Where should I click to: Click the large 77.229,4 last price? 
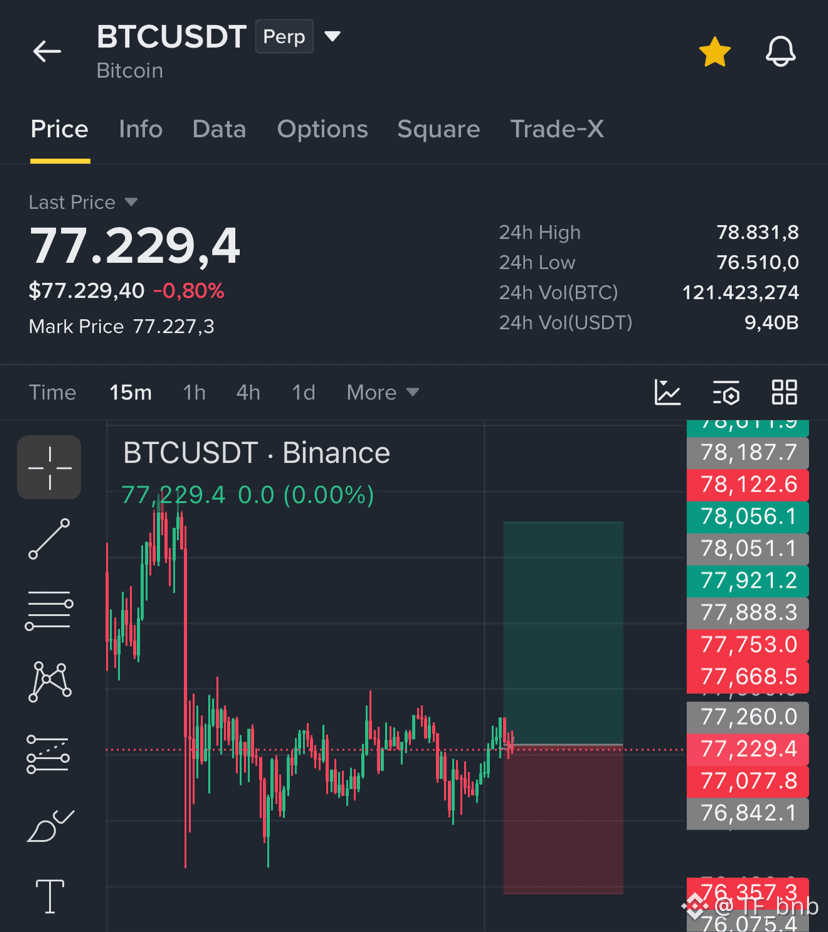coord(135,245)
